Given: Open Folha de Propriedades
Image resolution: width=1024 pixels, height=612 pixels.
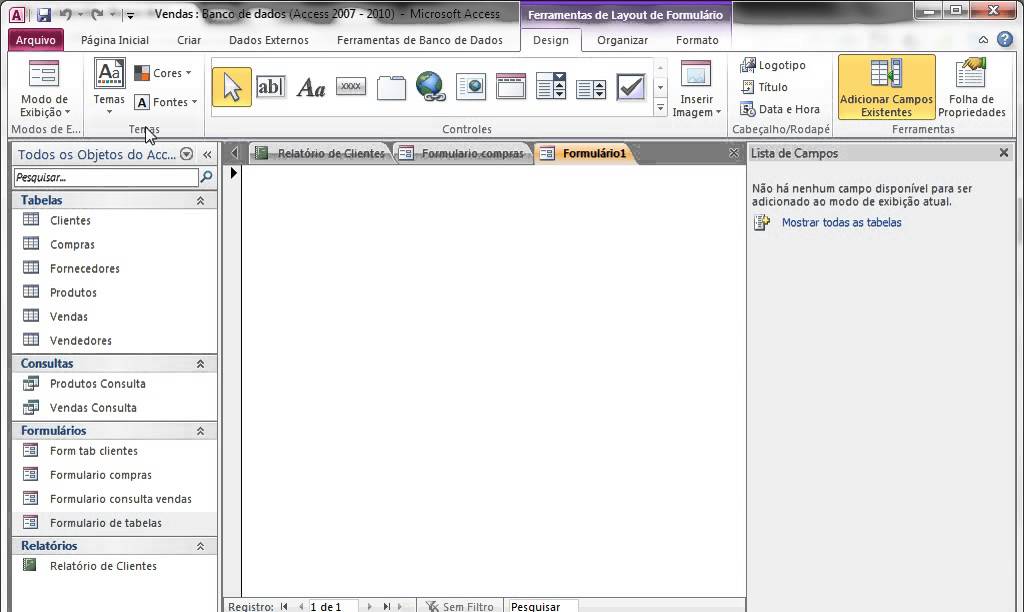Looking at the screenshot, I should point(971,87).
